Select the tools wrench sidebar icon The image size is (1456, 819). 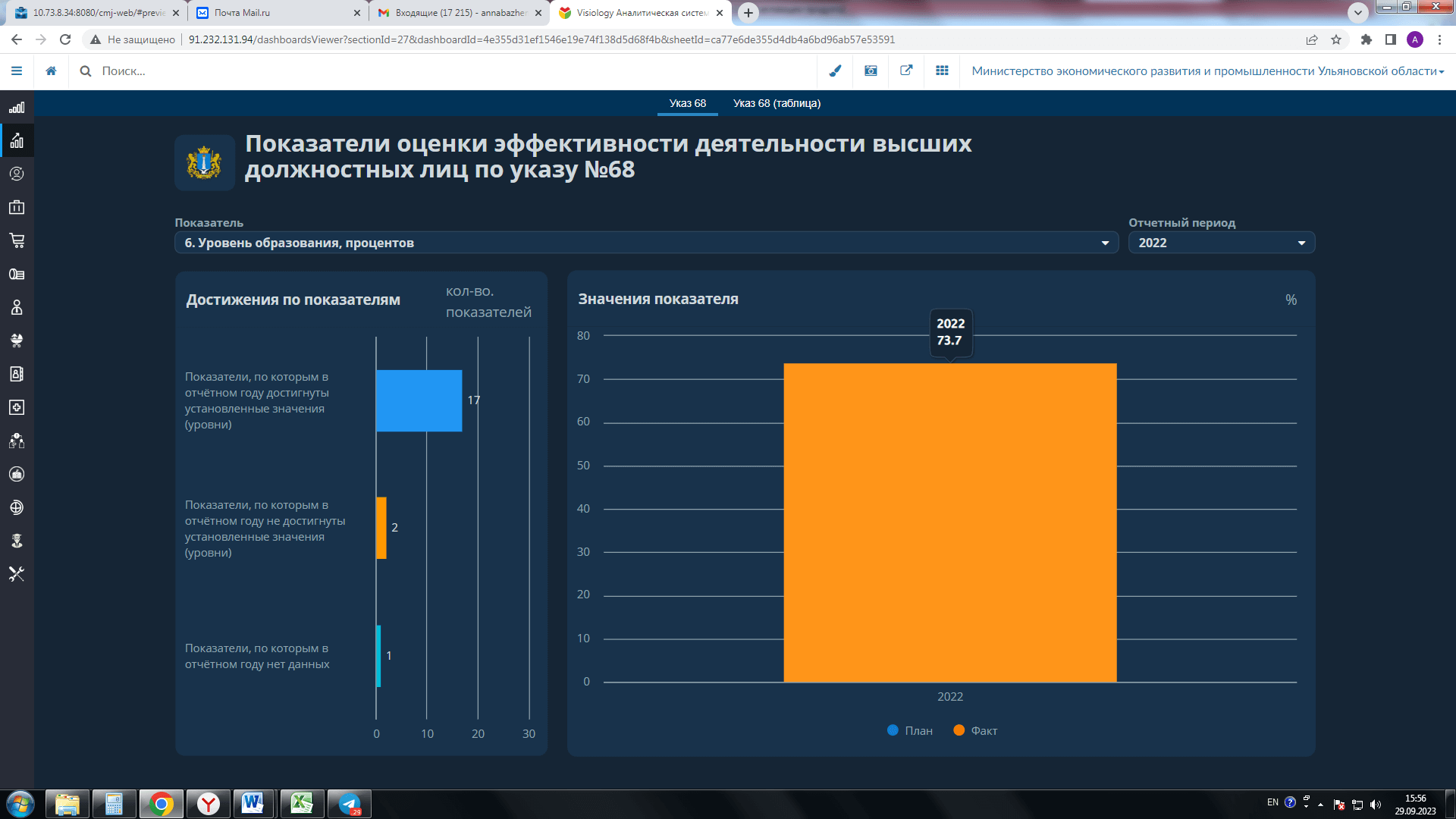click(x=17, y=574)
